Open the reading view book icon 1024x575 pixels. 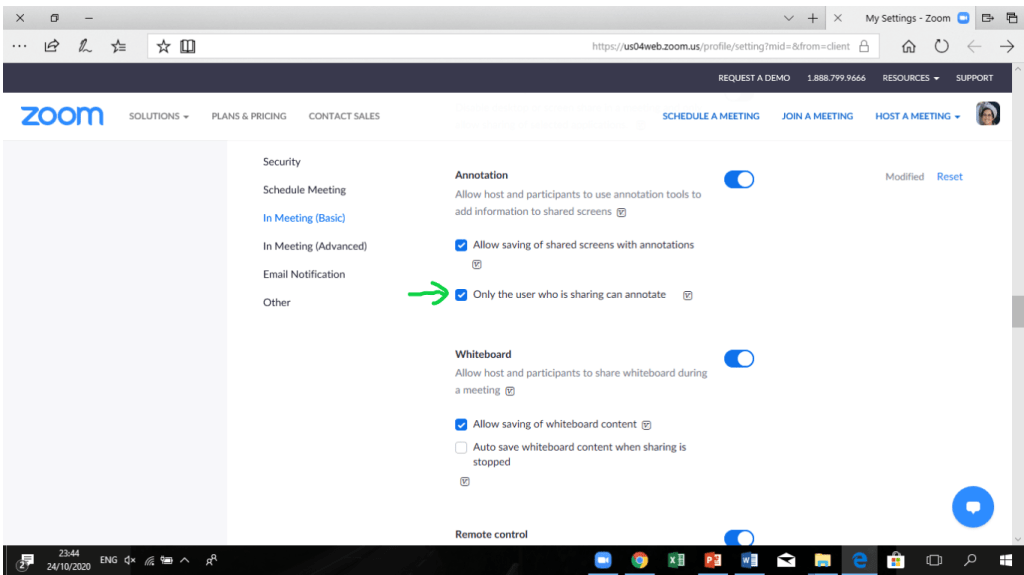click(x=187, y=46)
